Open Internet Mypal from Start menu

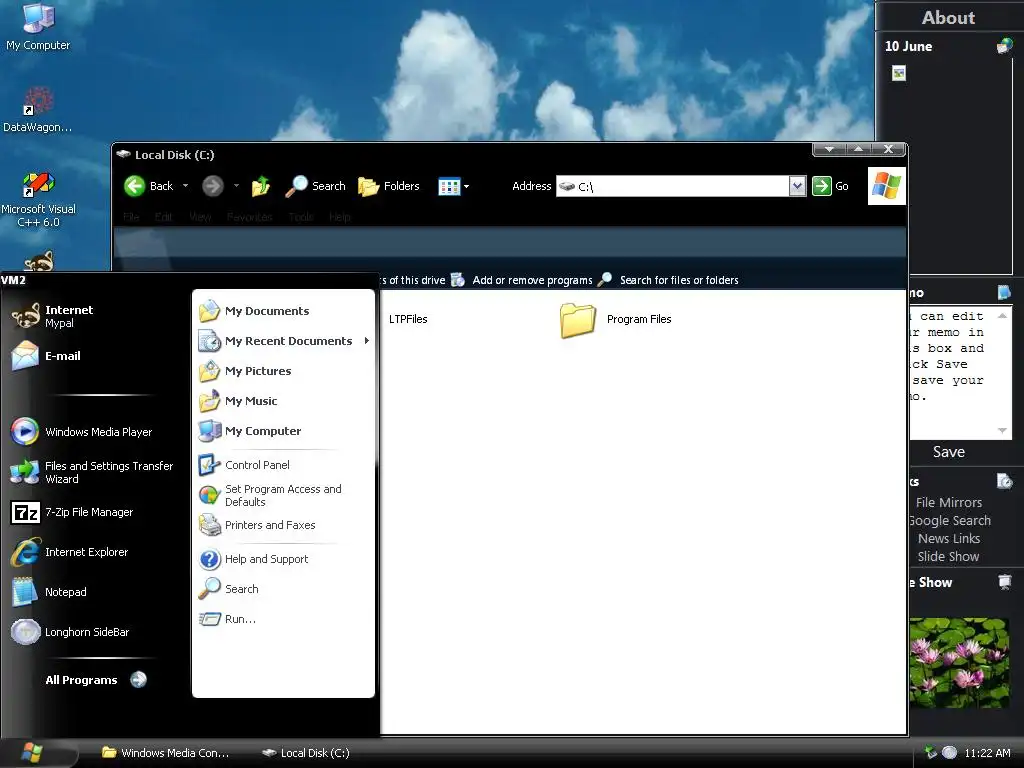[52, 316]
